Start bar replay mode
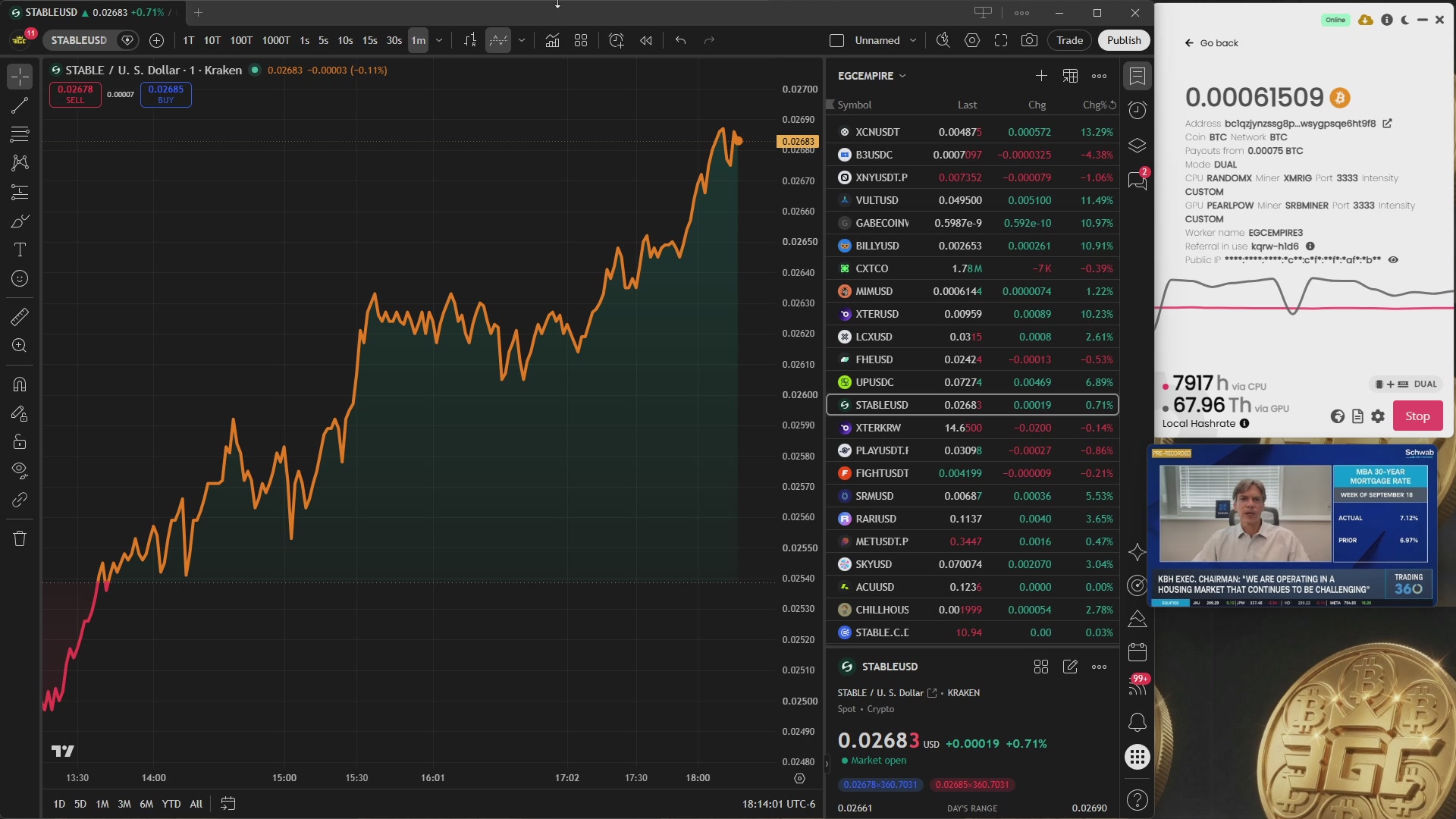Image resolution: width=1456 pixels, height=819 pixels. coord(646,40)
